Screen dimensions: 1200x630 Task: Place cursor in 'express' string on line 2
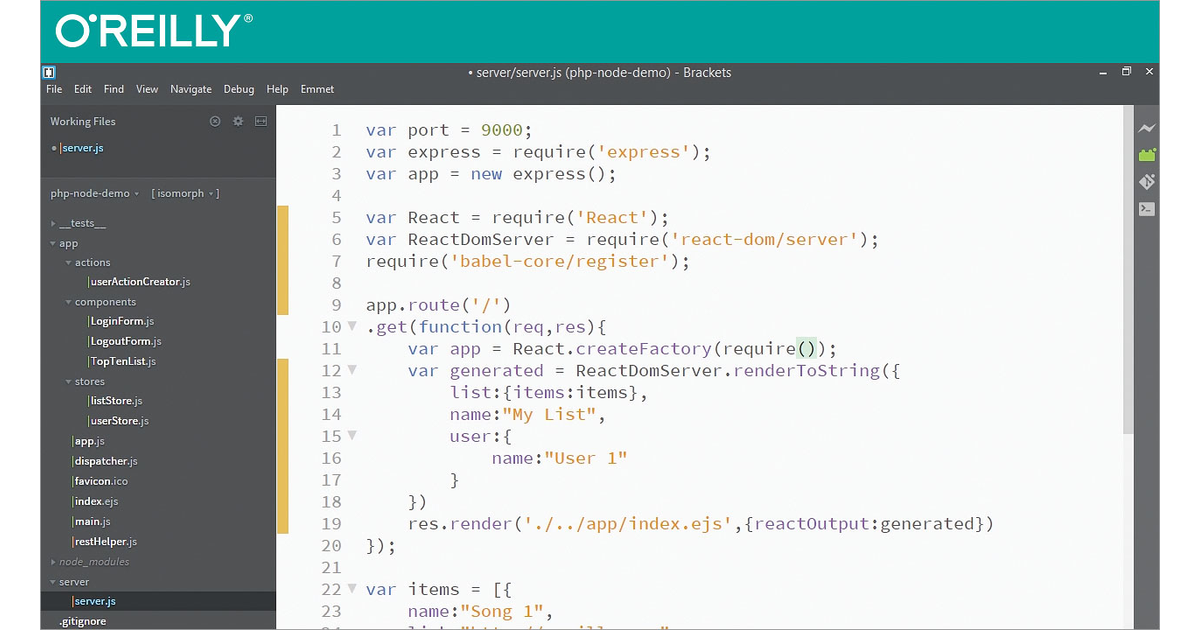tap(645, 152)
